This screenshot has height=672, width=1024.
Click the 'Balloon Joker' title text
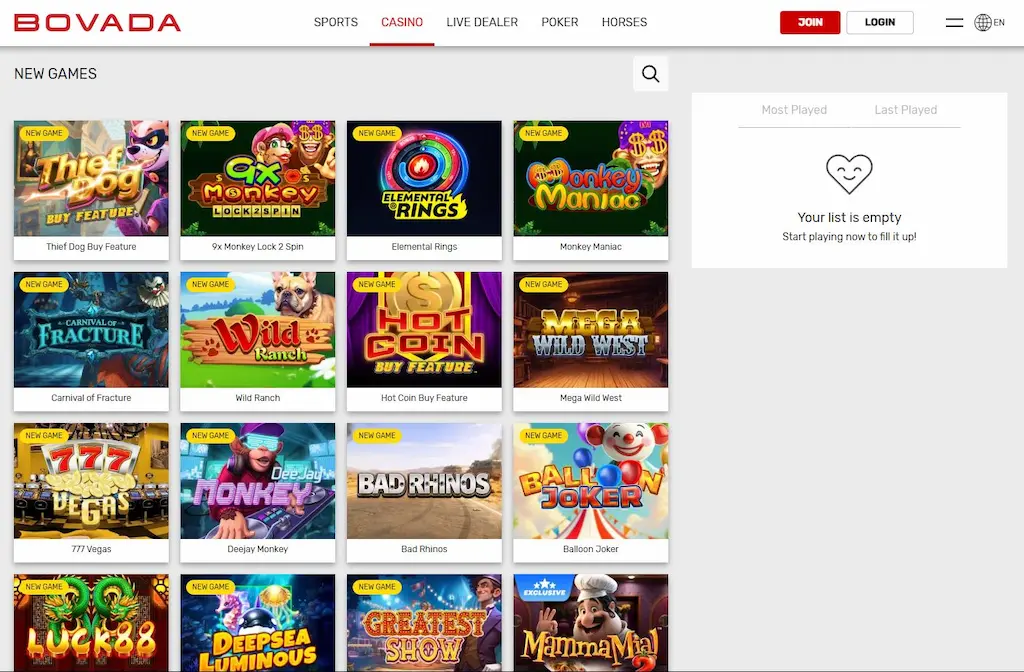pos(590,549)
